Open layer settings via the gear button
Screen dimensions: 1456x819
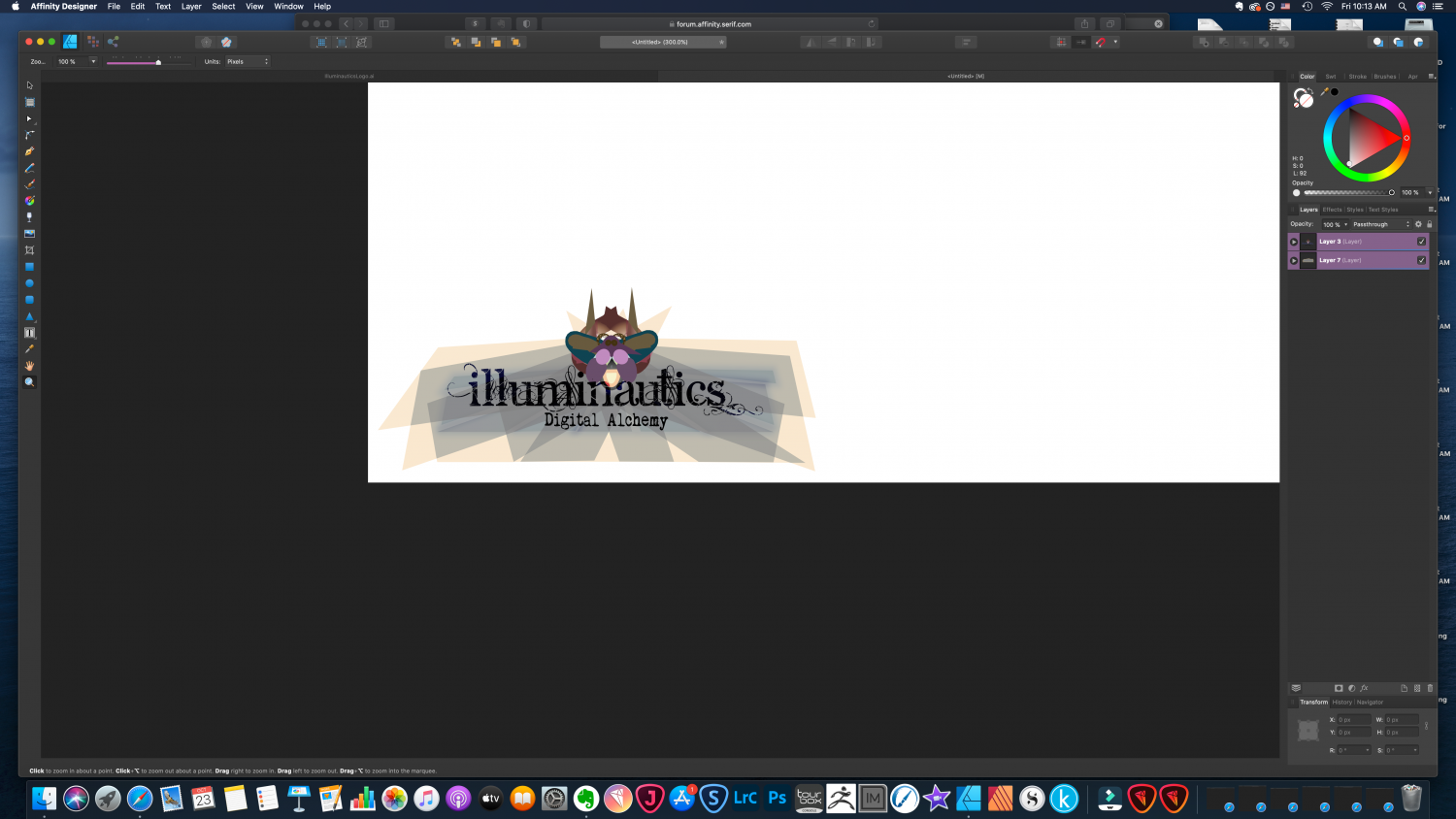coord(1418,224)
